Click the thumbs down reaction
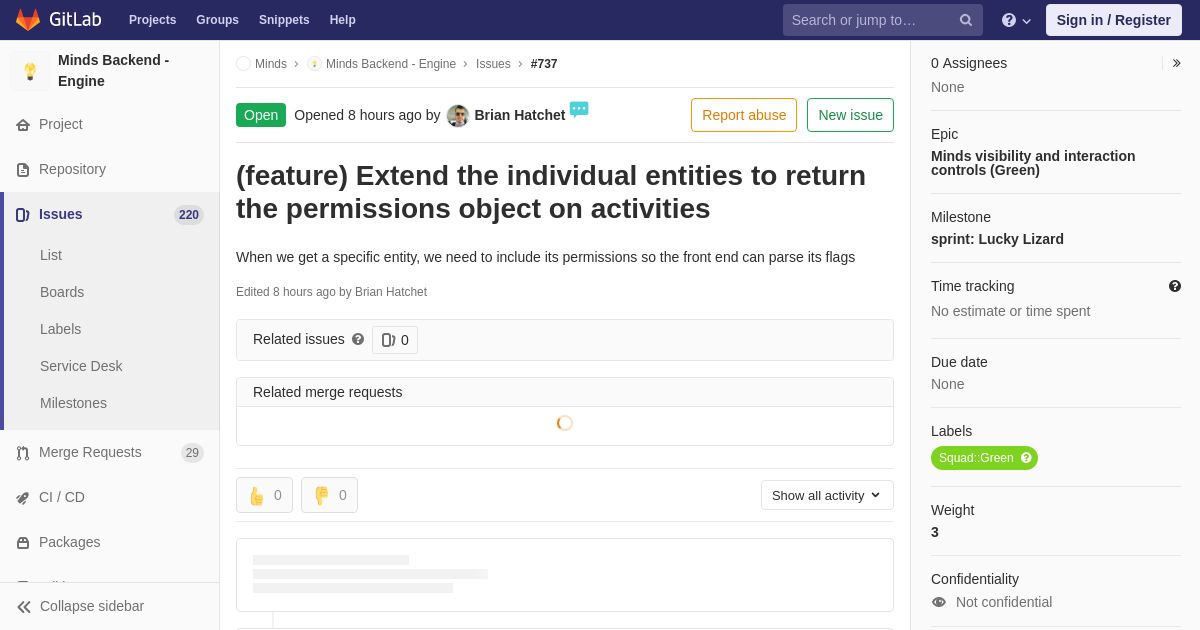This screenshot has width=1200, height=630. tap(329, 495)
